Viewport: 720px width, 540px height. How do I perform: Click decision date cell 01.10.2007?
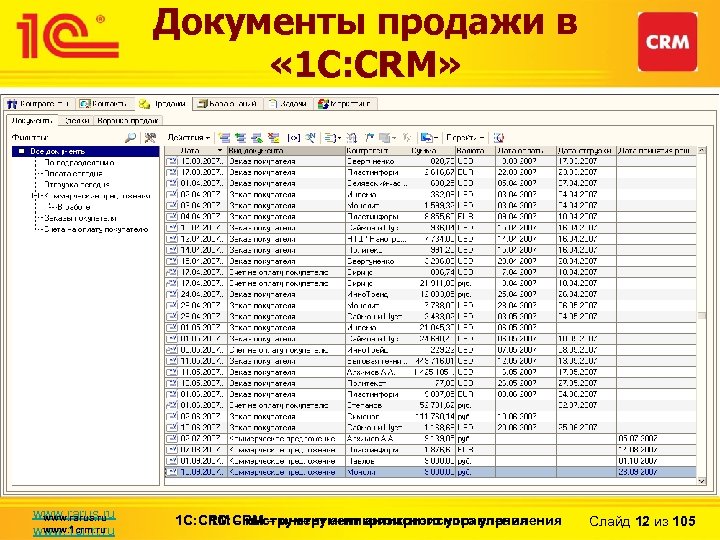(656, 461)
